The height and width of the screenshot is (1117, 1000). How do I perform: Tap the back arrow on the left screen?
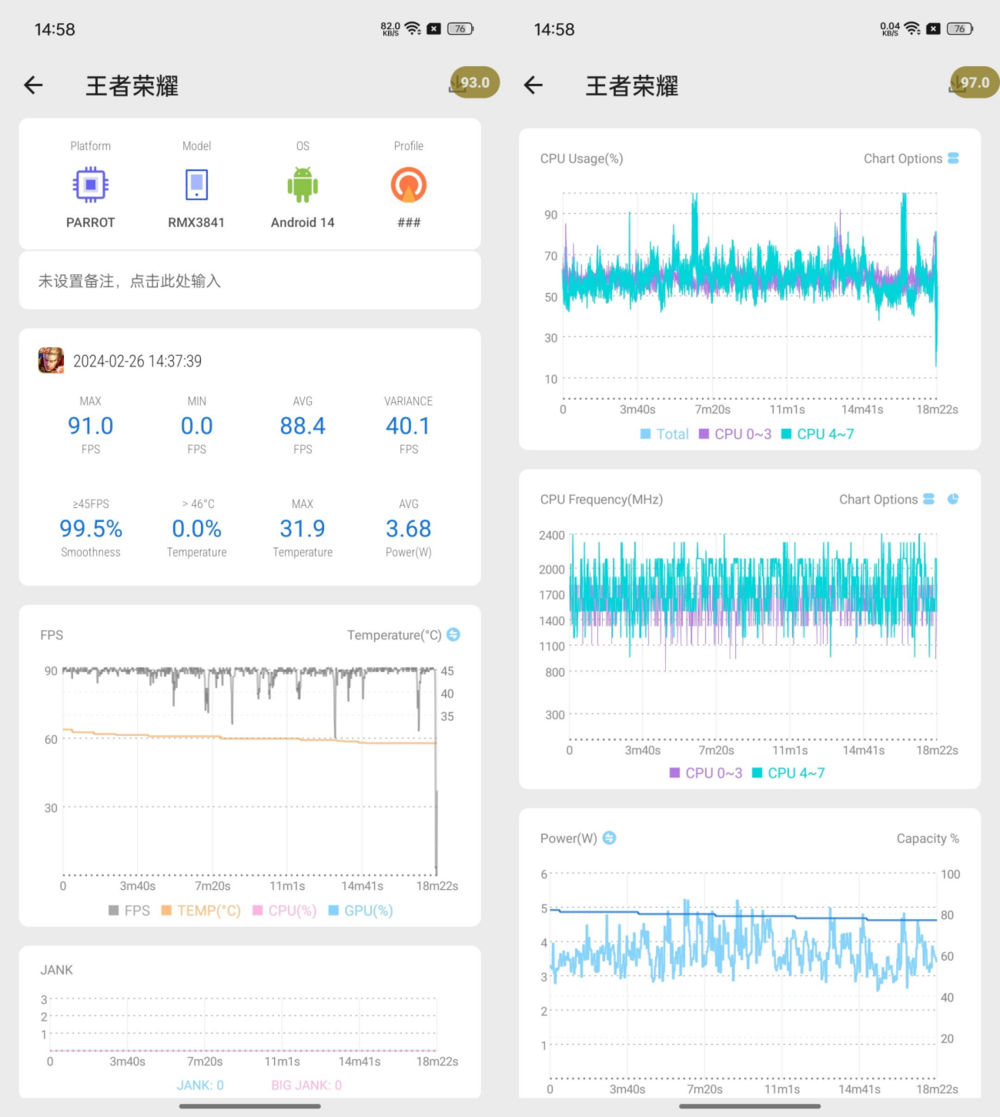point(33,85)
